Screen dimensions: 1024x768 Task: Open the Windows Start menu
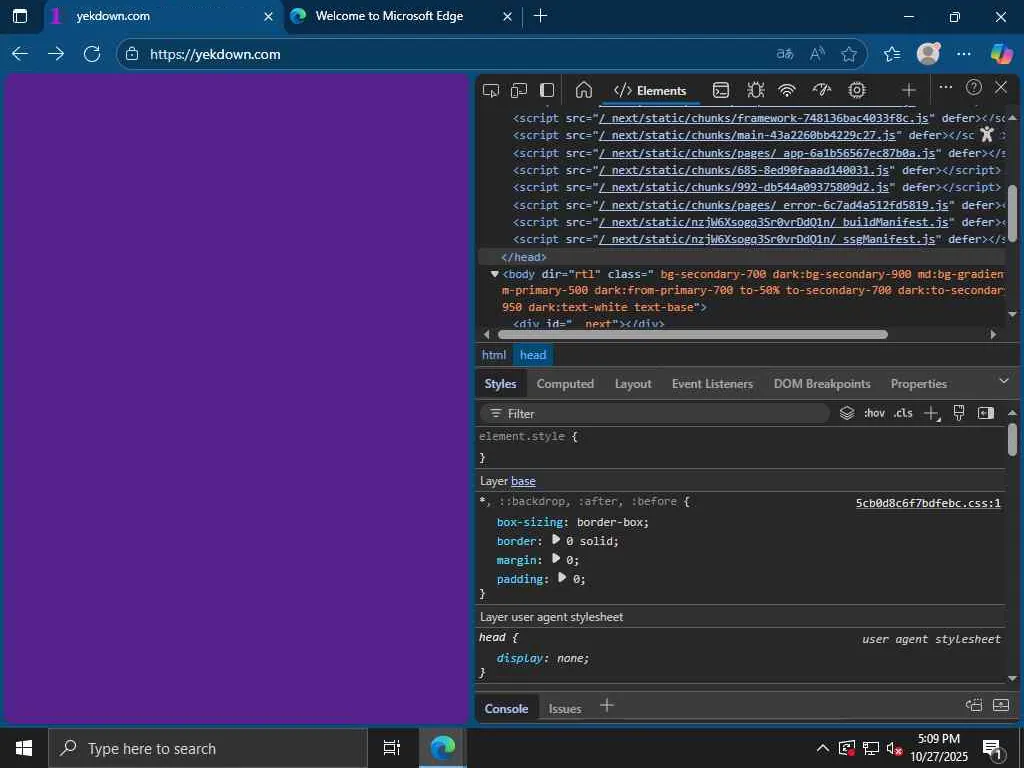click(x=24, y=748)
